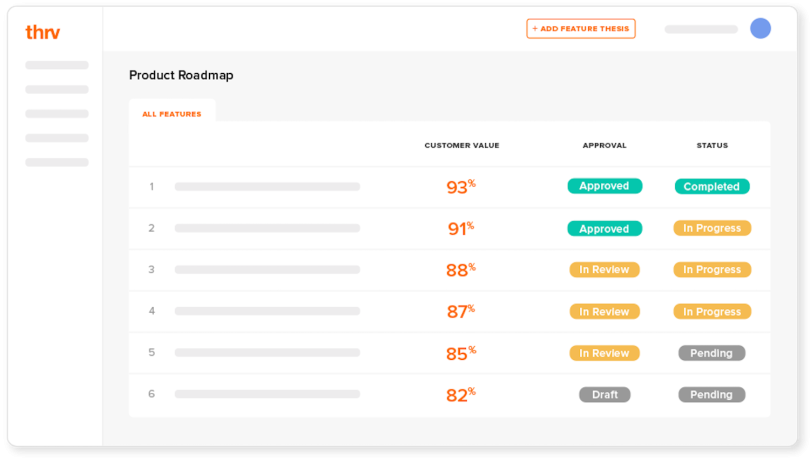The width and height of the screenshot is (810, 460).
Task: Open the feature name placeholder in row 1
Action: tap(267, 187)
